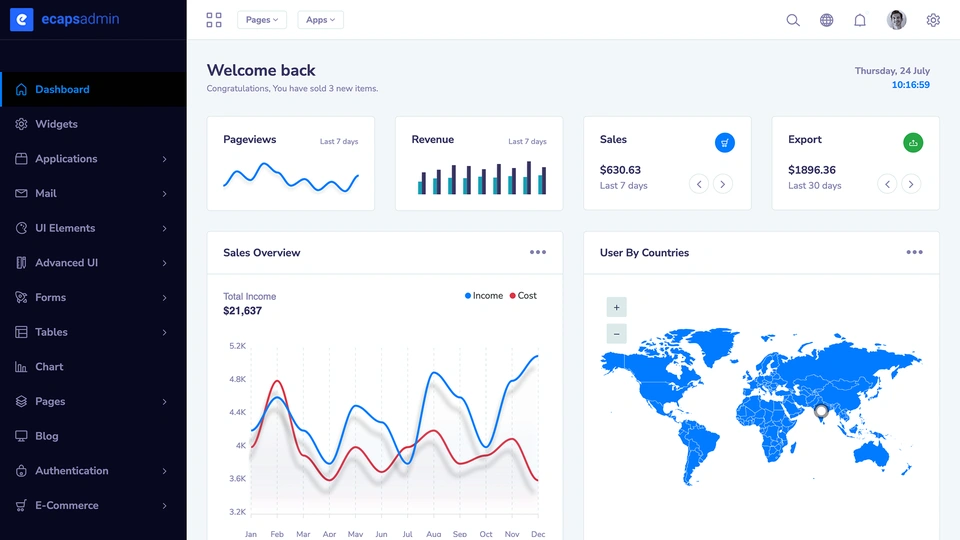Expand UI Elements submenu chevron
The width and height of the screenshot is (960, 540).
[x=165, y=228]
